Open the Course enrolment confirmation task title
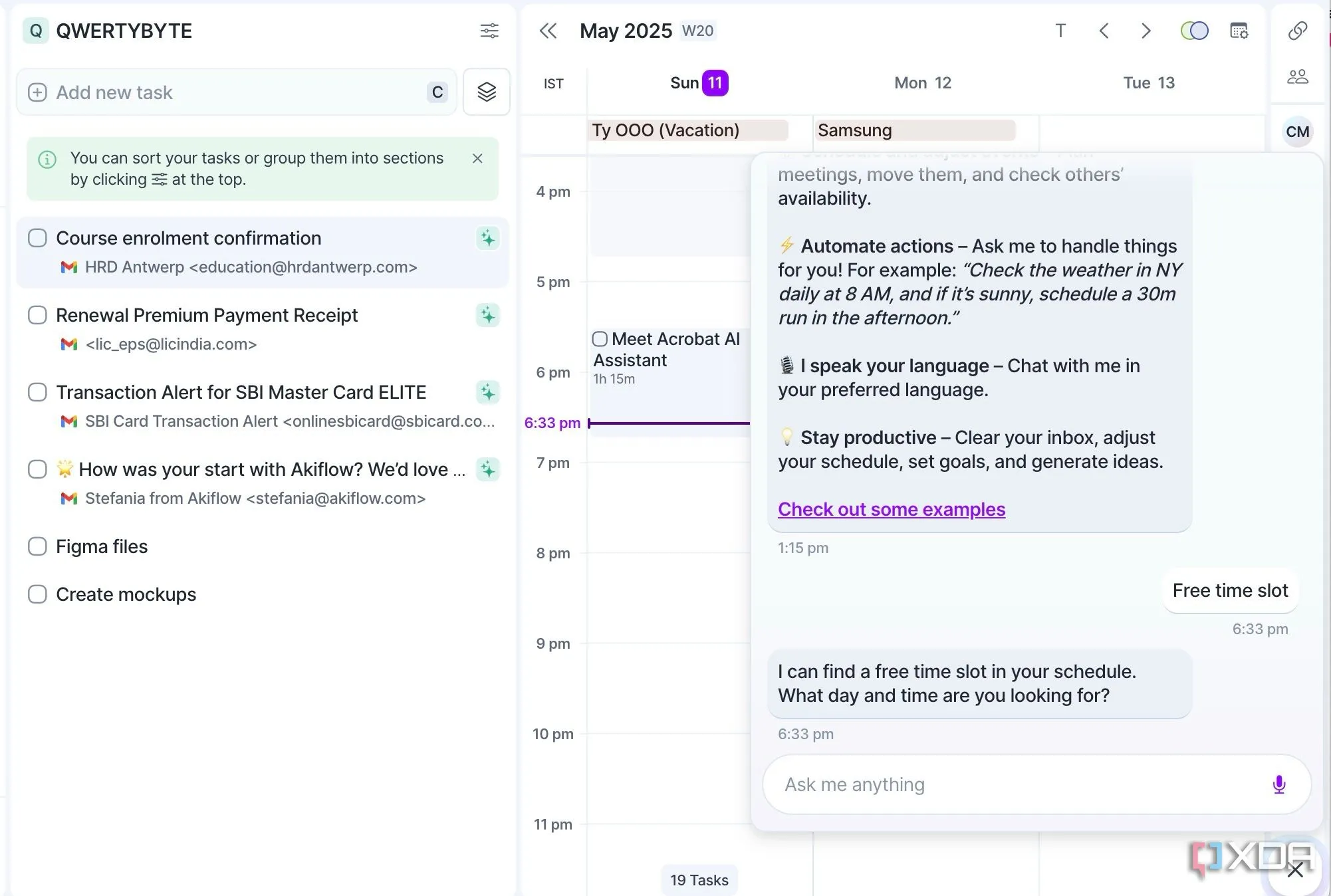 point(188,238)
